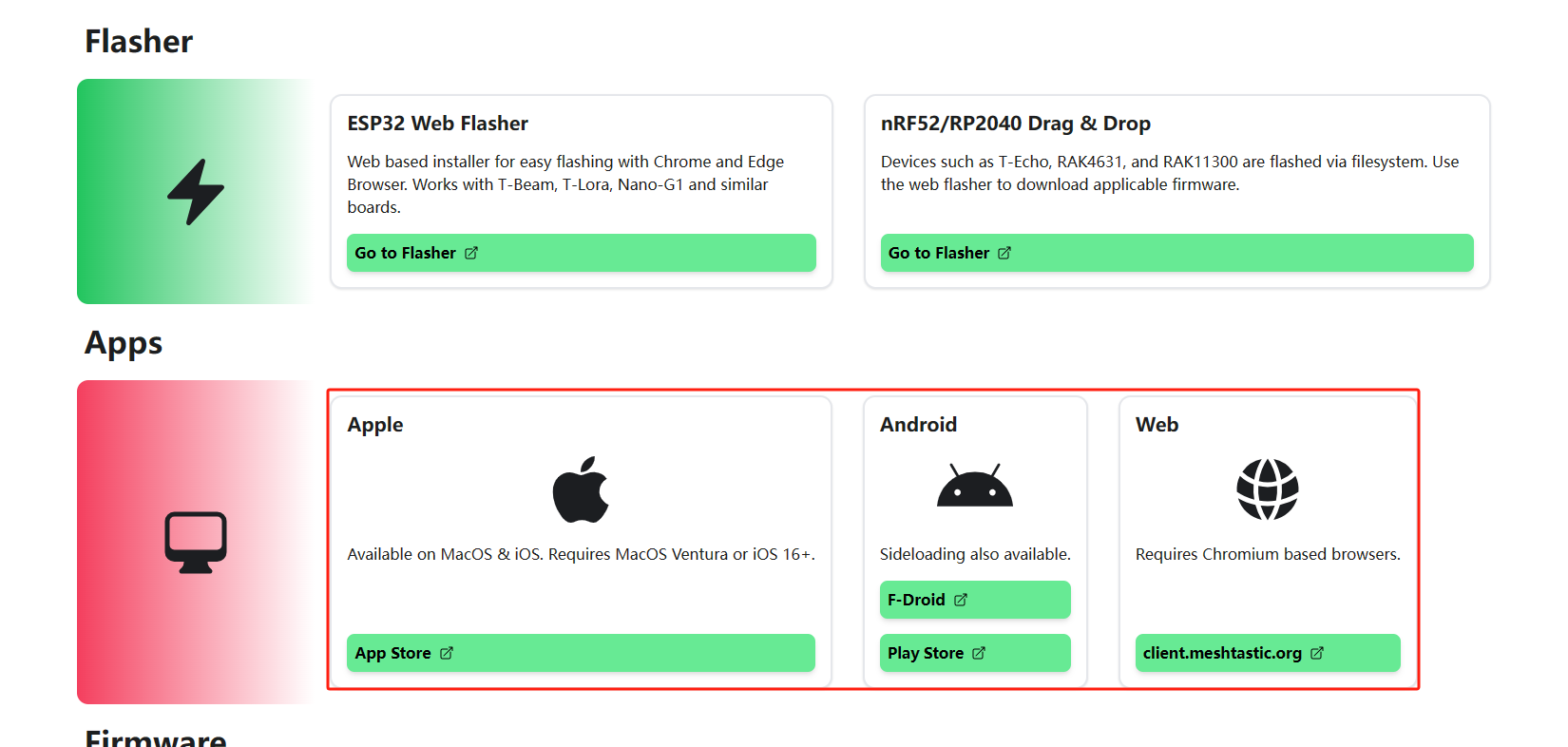Click external-link icon in ESP32 Go to Flasher
The height and width of the screenshot is (747, 1568).
[471, 253]
